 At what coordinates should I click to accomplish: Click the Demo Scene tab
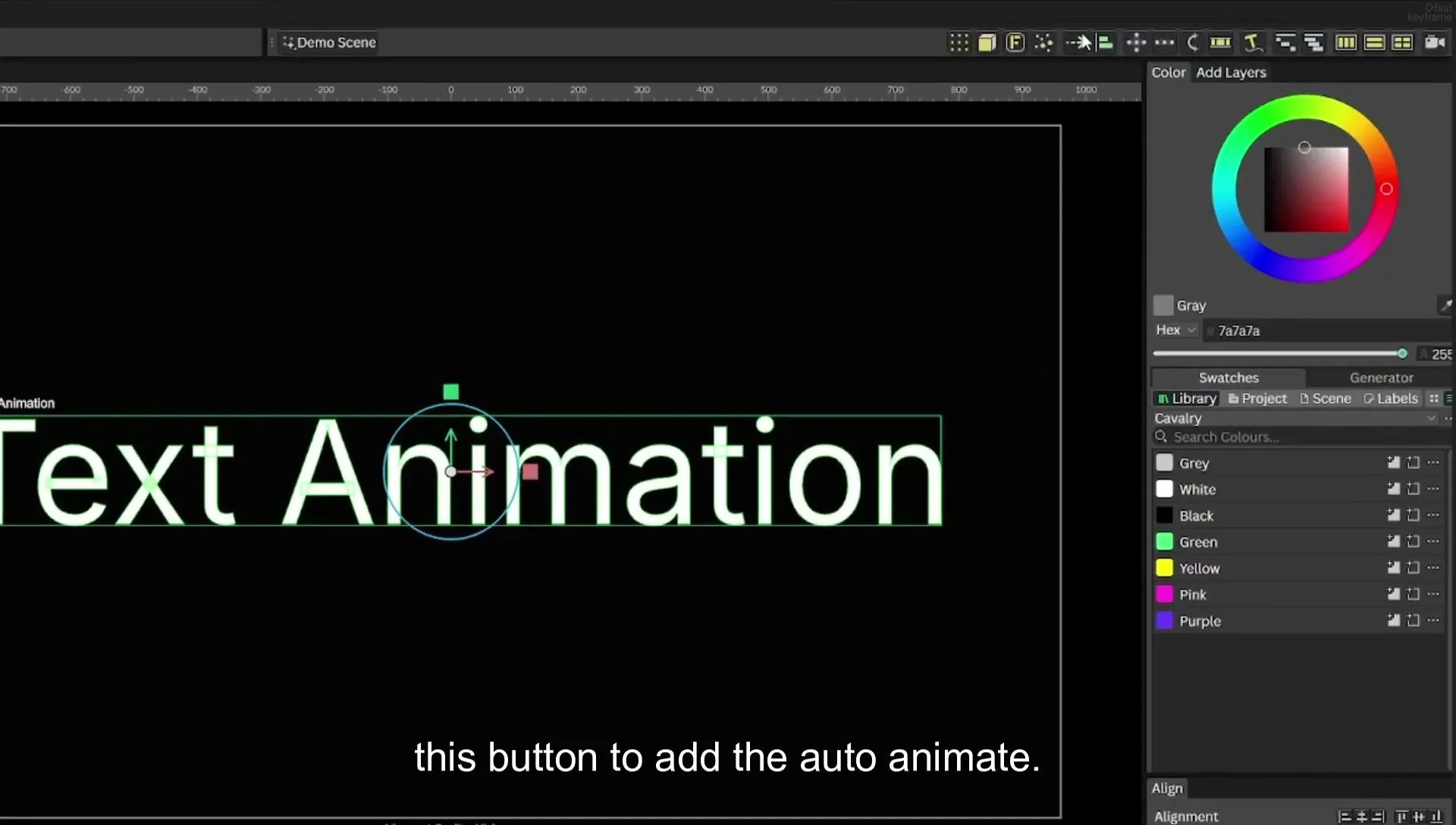tap(329, 42)
